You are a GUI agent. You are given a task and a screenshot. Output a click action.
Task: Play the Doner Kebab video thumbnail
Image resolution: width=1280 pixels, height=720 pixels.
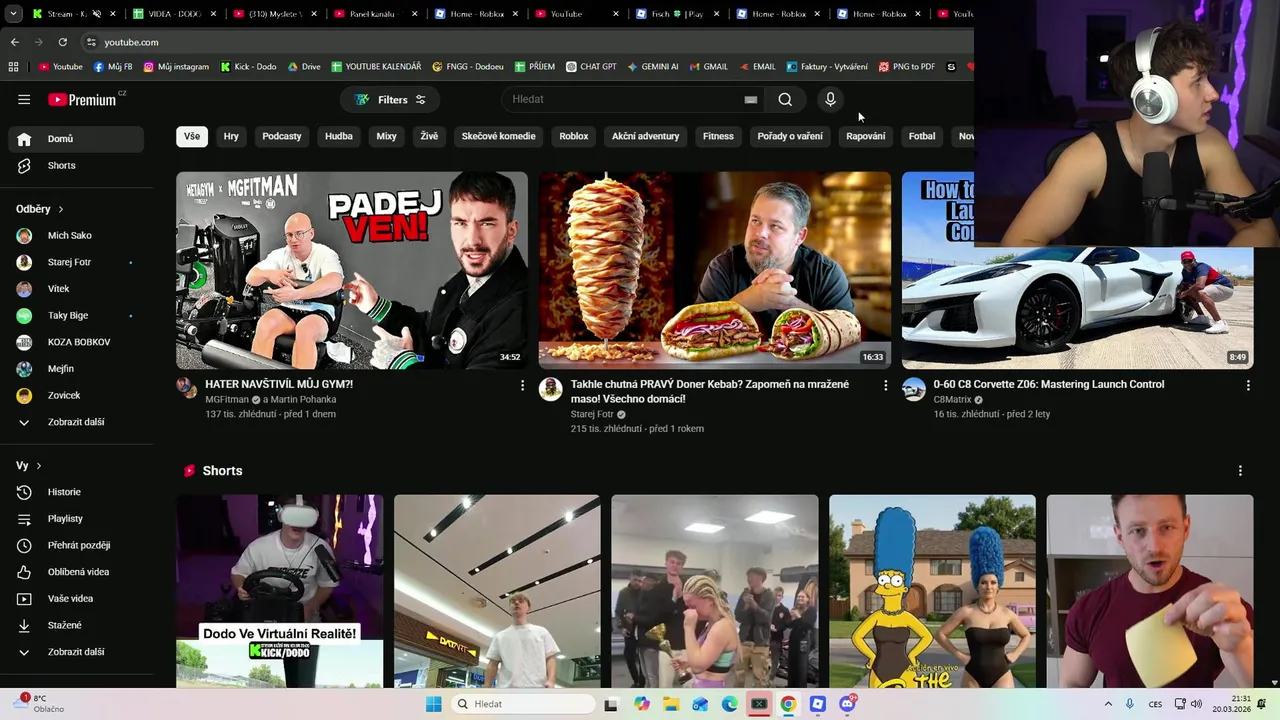coord(715,270)
